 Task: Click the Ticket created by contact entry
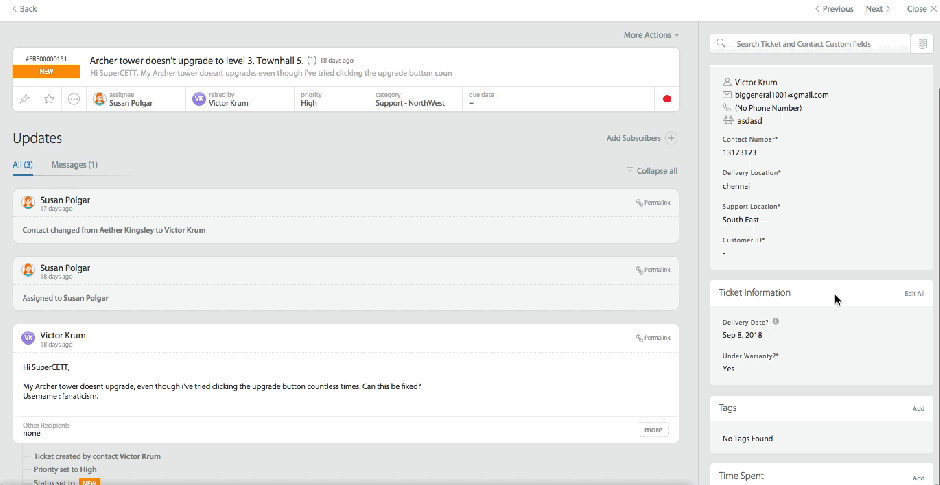[97, 456]
